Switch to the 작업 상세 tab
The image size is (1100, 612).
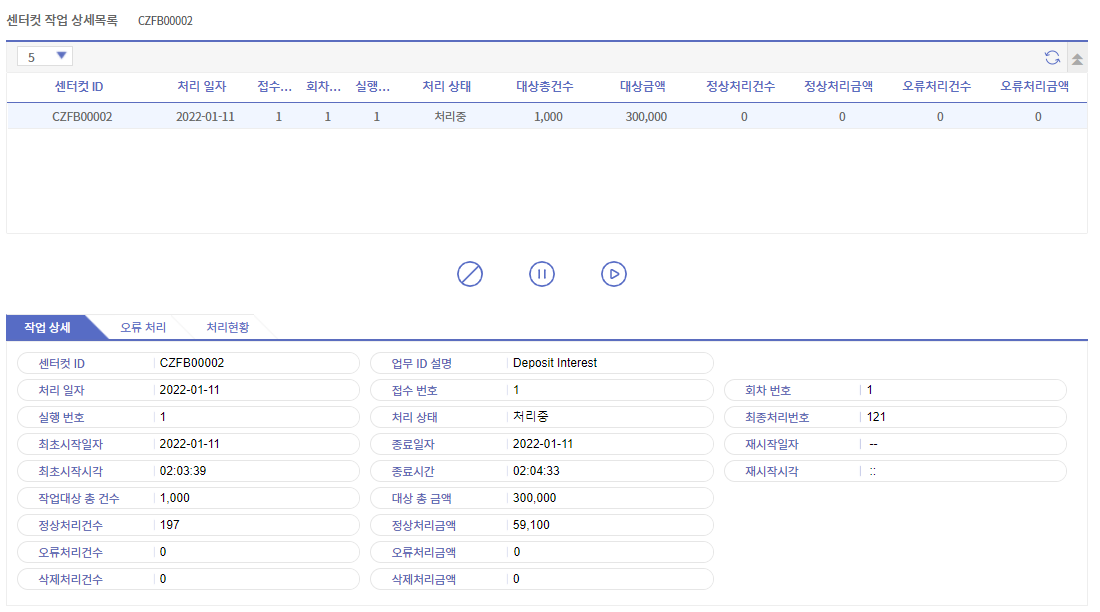[47, 328]
